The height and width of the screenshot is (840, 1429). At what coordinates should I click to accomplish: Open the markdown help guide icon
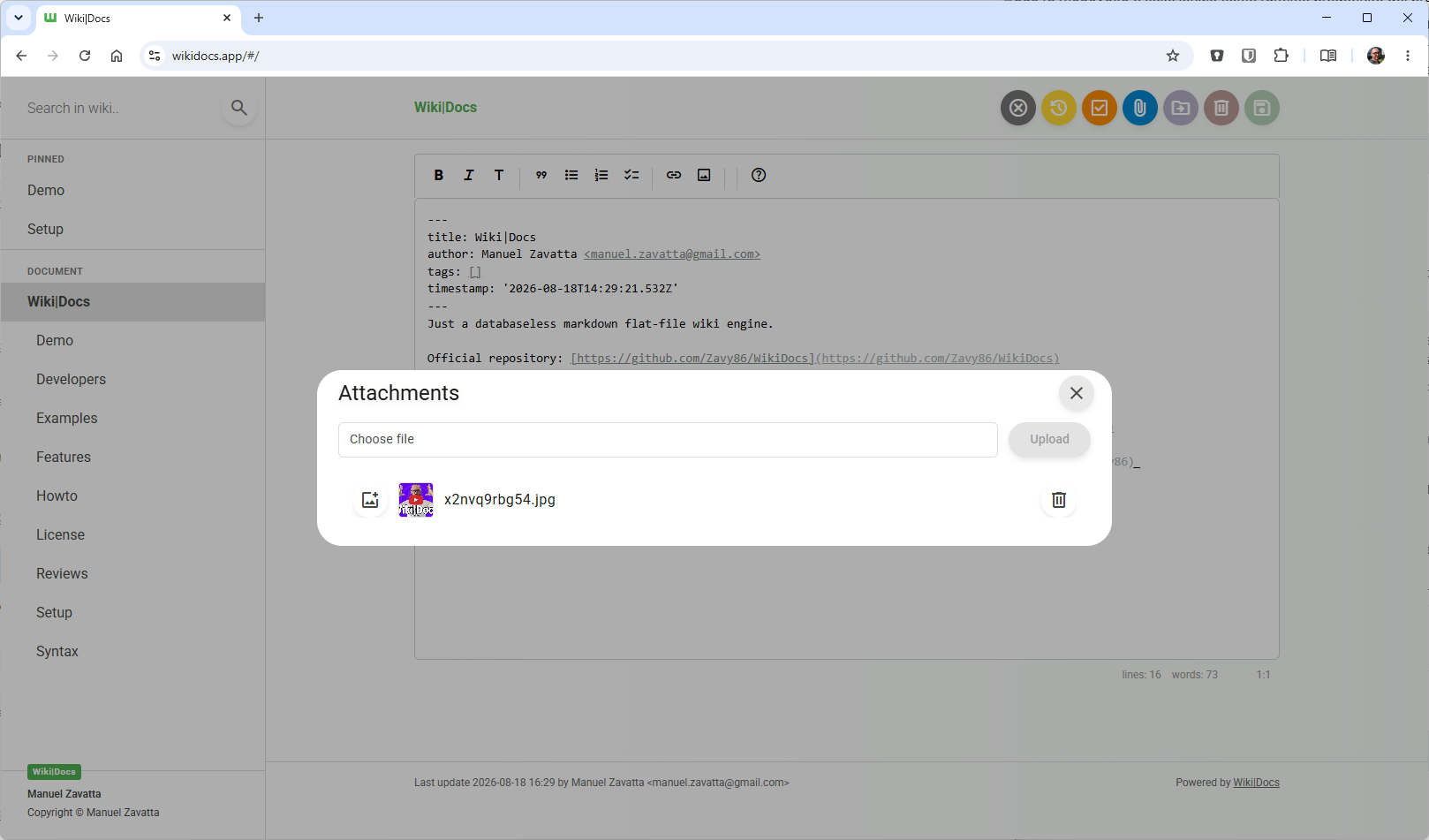coord(759,175)
